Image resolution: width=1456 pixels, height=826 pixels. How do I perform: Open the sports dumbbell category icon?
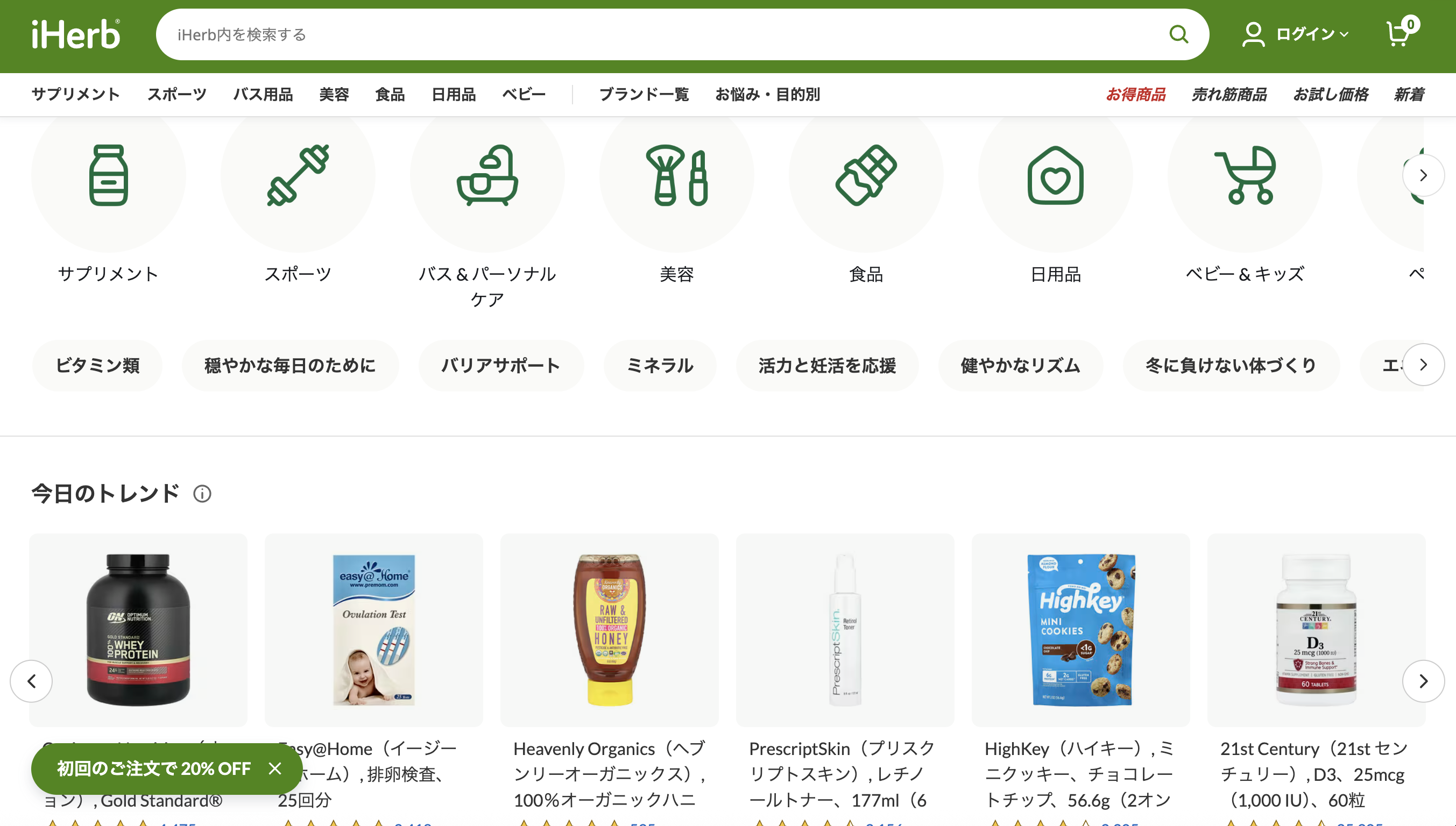[298, 175]
